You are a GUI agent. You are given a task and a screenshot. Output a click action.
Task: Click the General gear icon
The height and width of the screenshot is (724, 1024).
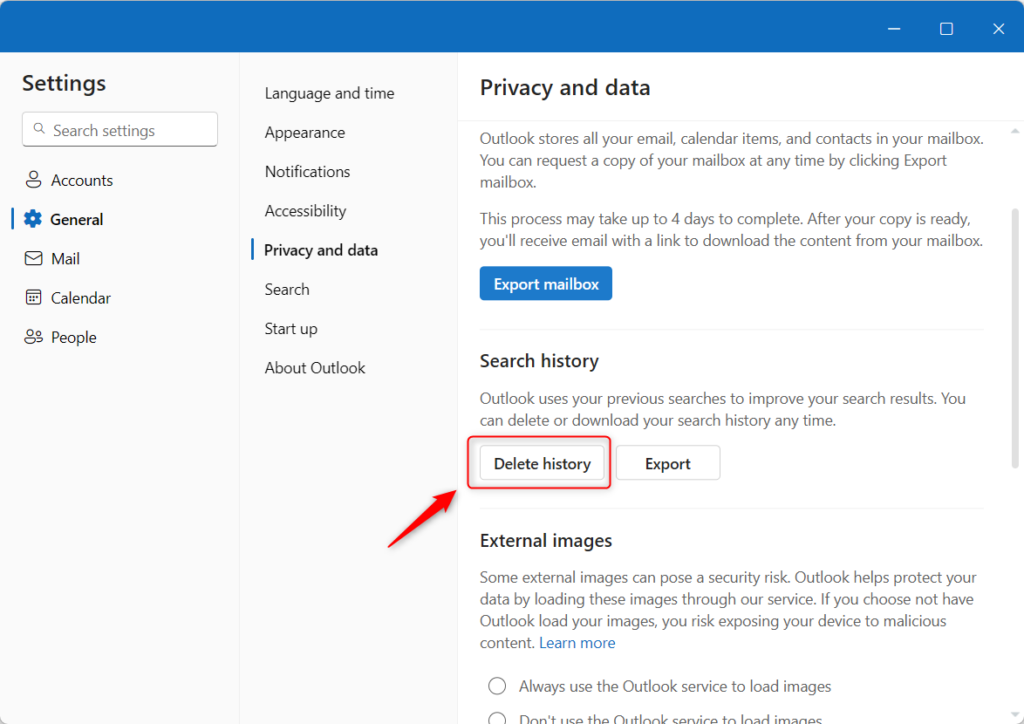[x=33, y=219]
